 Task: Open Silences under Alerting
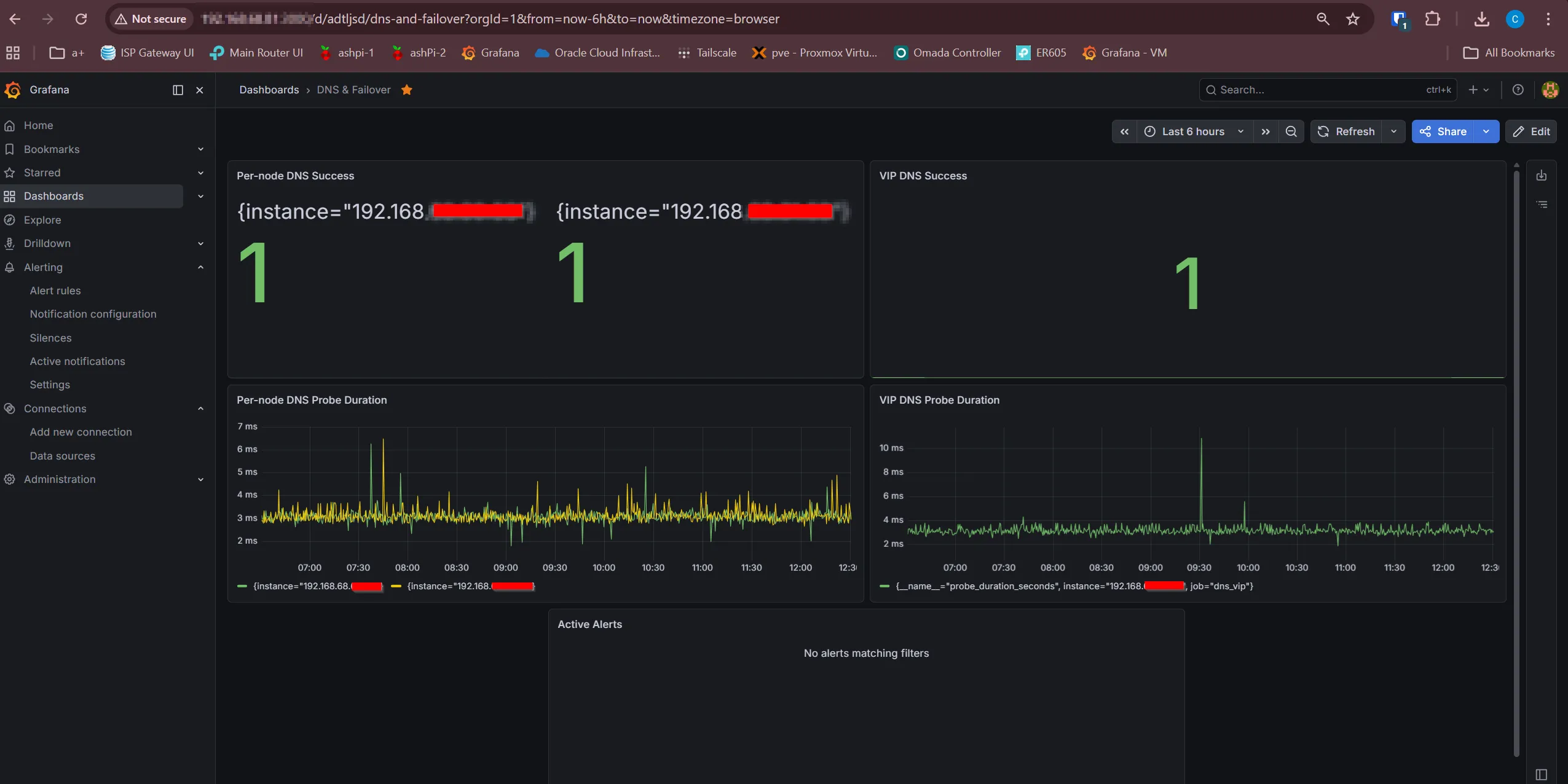(x=50, y=338)
